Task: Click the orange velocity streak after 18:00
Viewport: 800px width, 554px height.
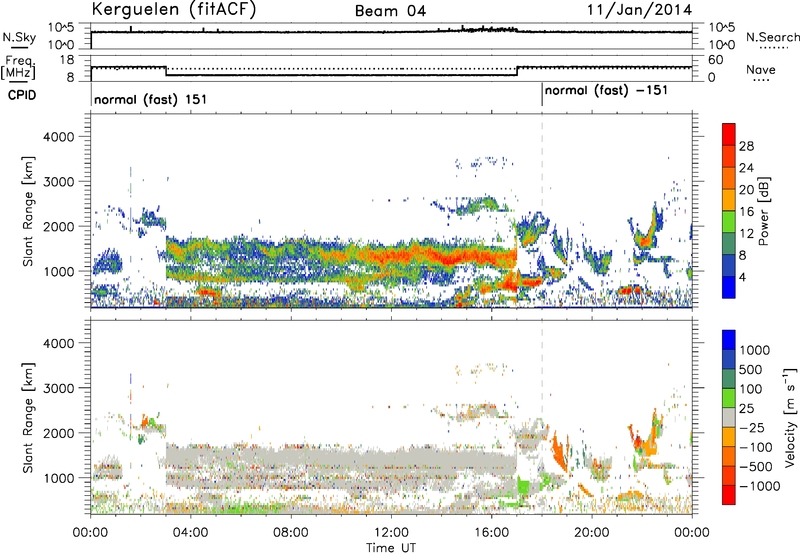Action: (x=560, y=452)
